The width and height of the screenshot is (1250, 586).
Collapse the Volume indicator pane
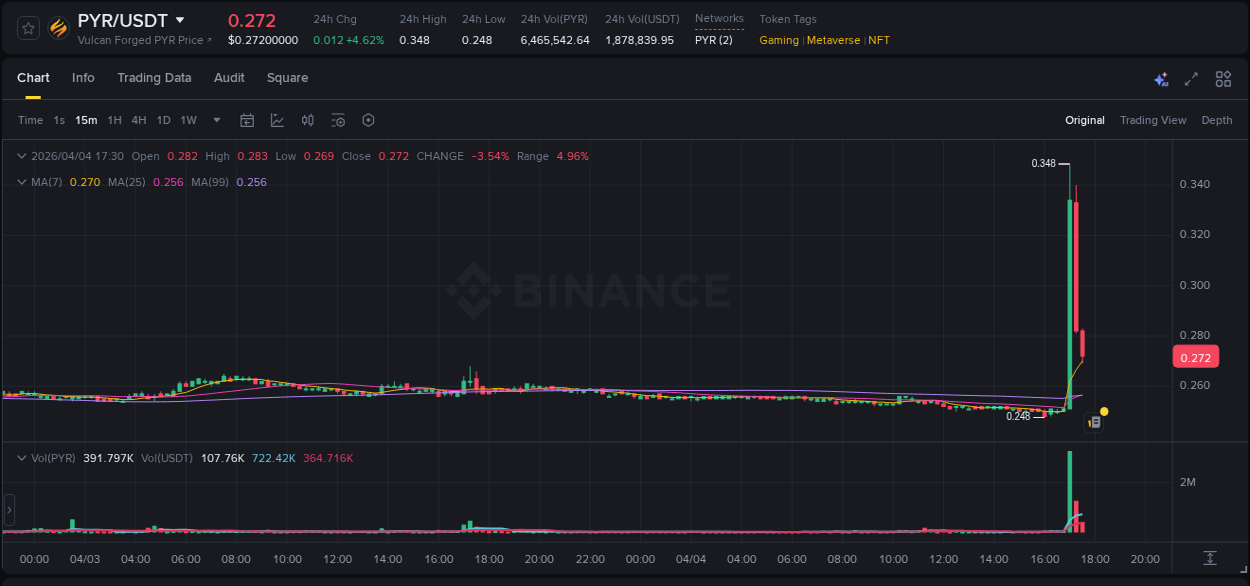click(20, 456)
